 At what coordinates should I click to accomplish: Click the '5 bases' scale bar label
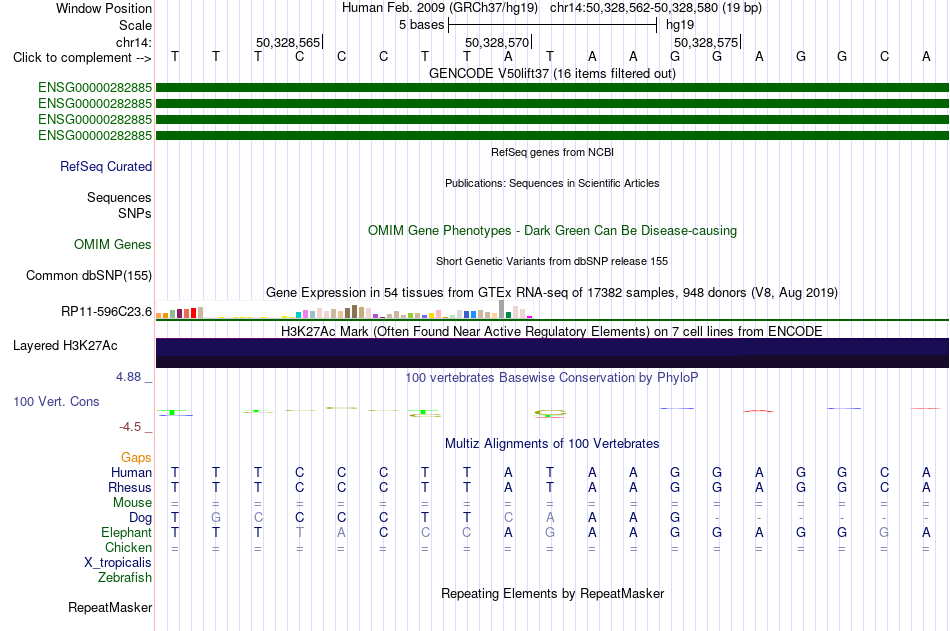(421, 25)
